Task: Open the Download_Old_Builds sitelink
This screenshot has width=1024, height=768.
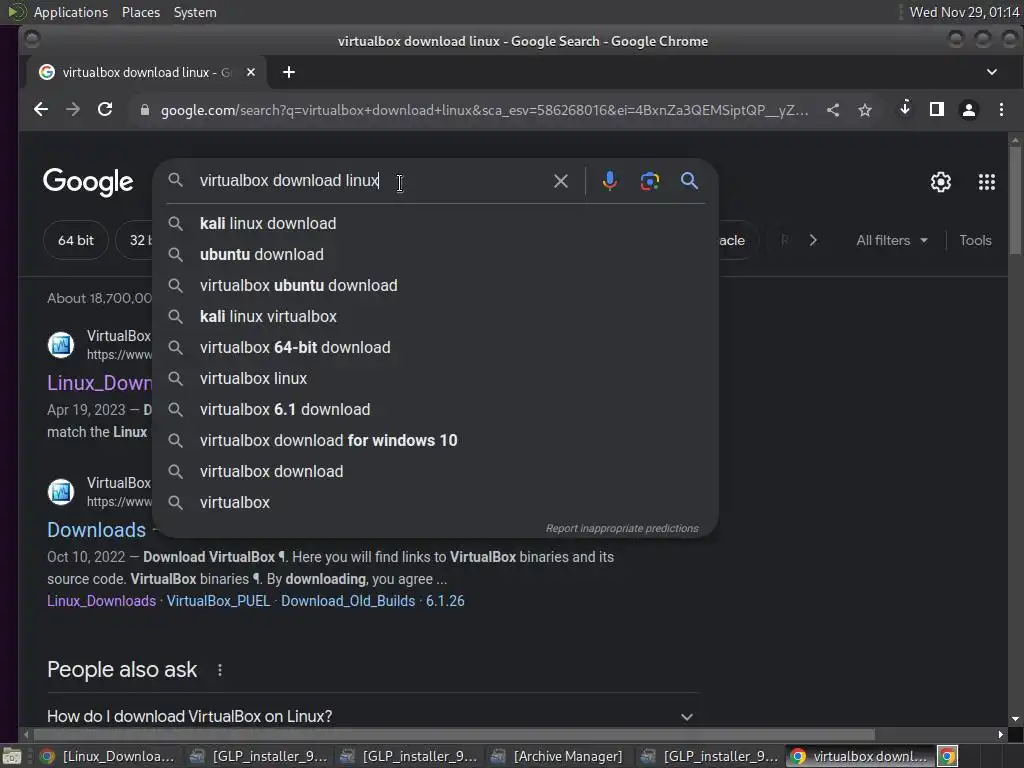Action: (x=348, y=601)
